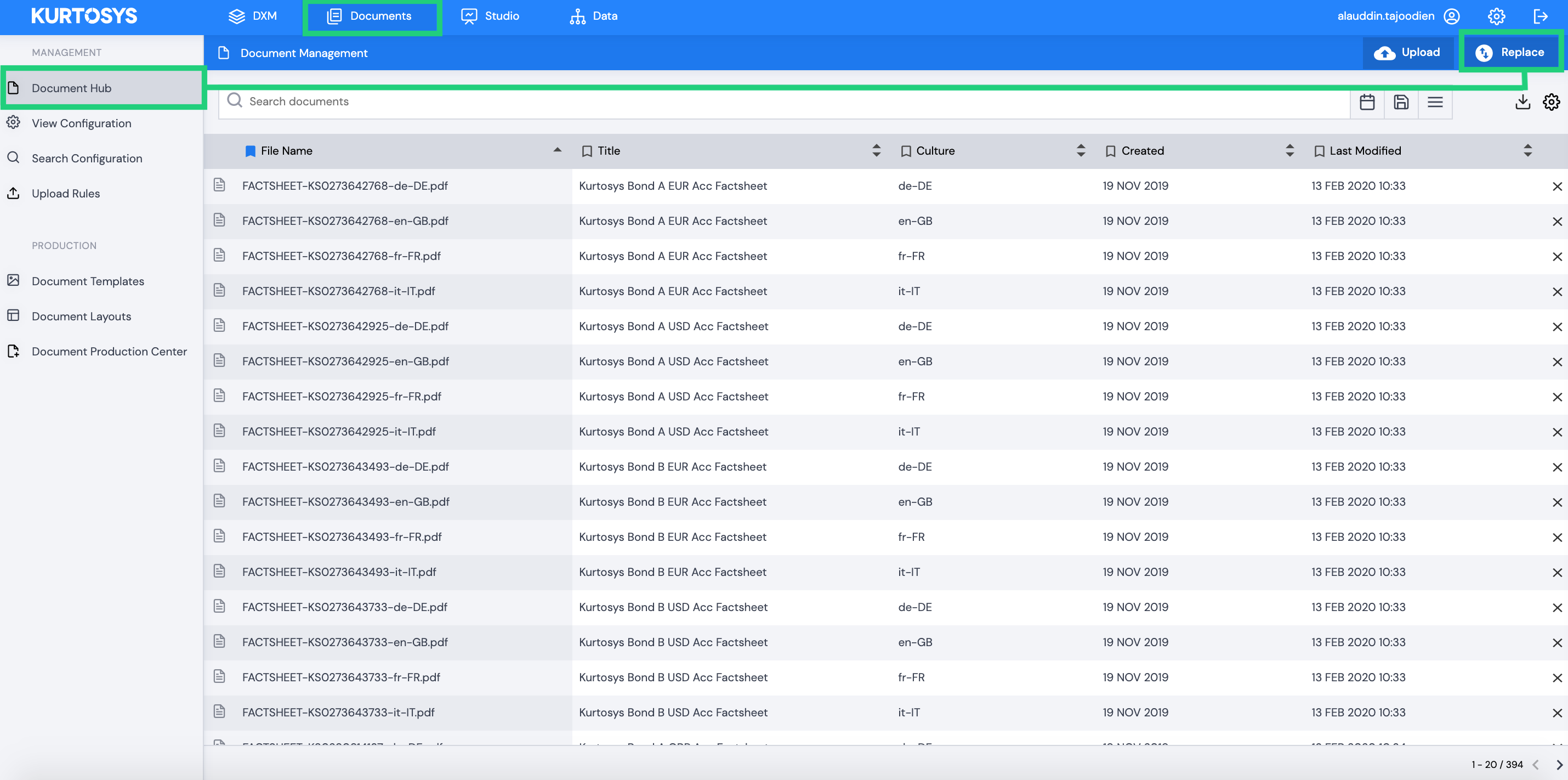Toggle File Name column bookmark

[x=250, y=151]
